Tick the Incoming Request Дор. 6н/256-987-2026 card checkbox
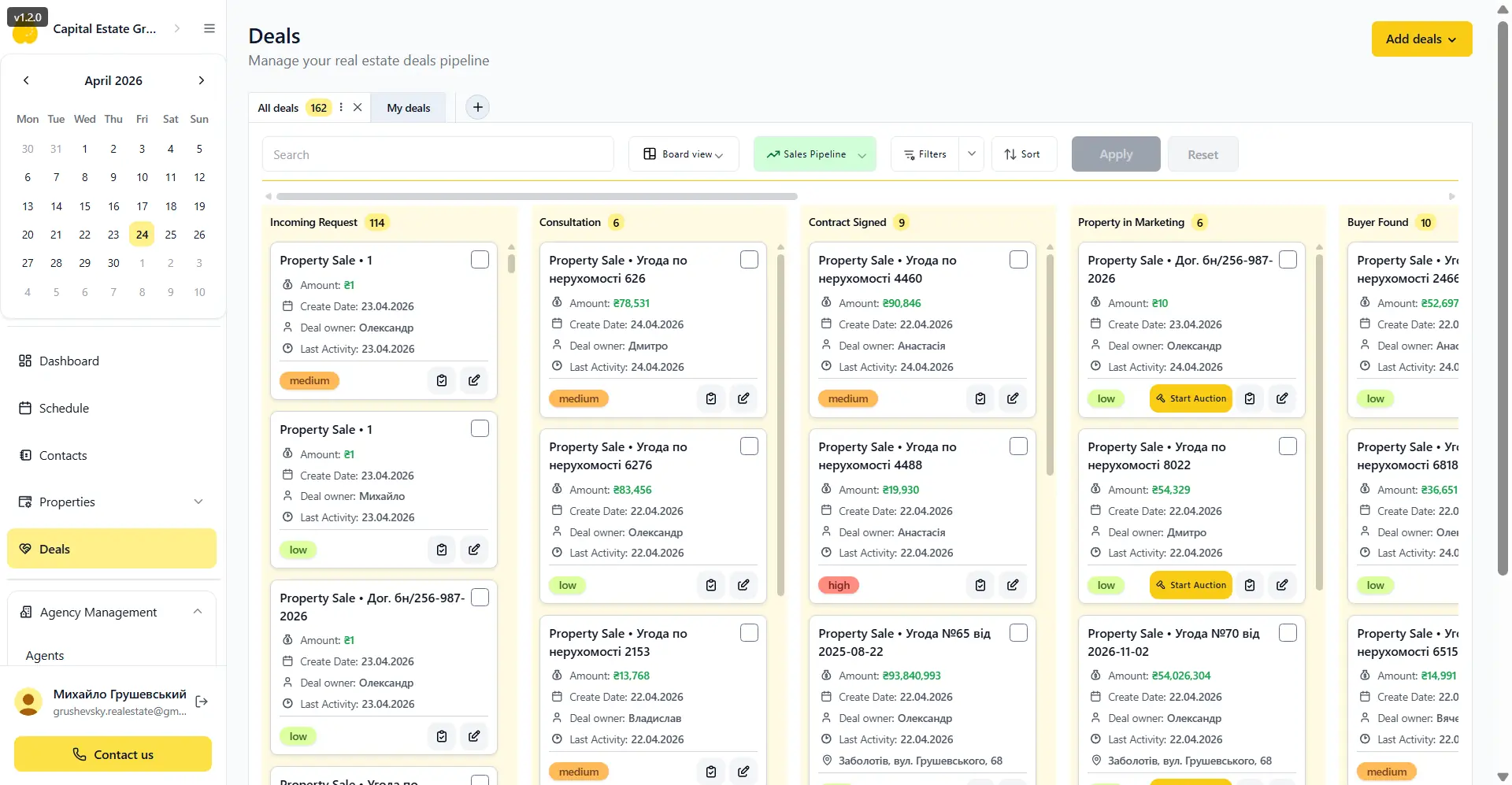1512x785 pixels. pos(480,598)
